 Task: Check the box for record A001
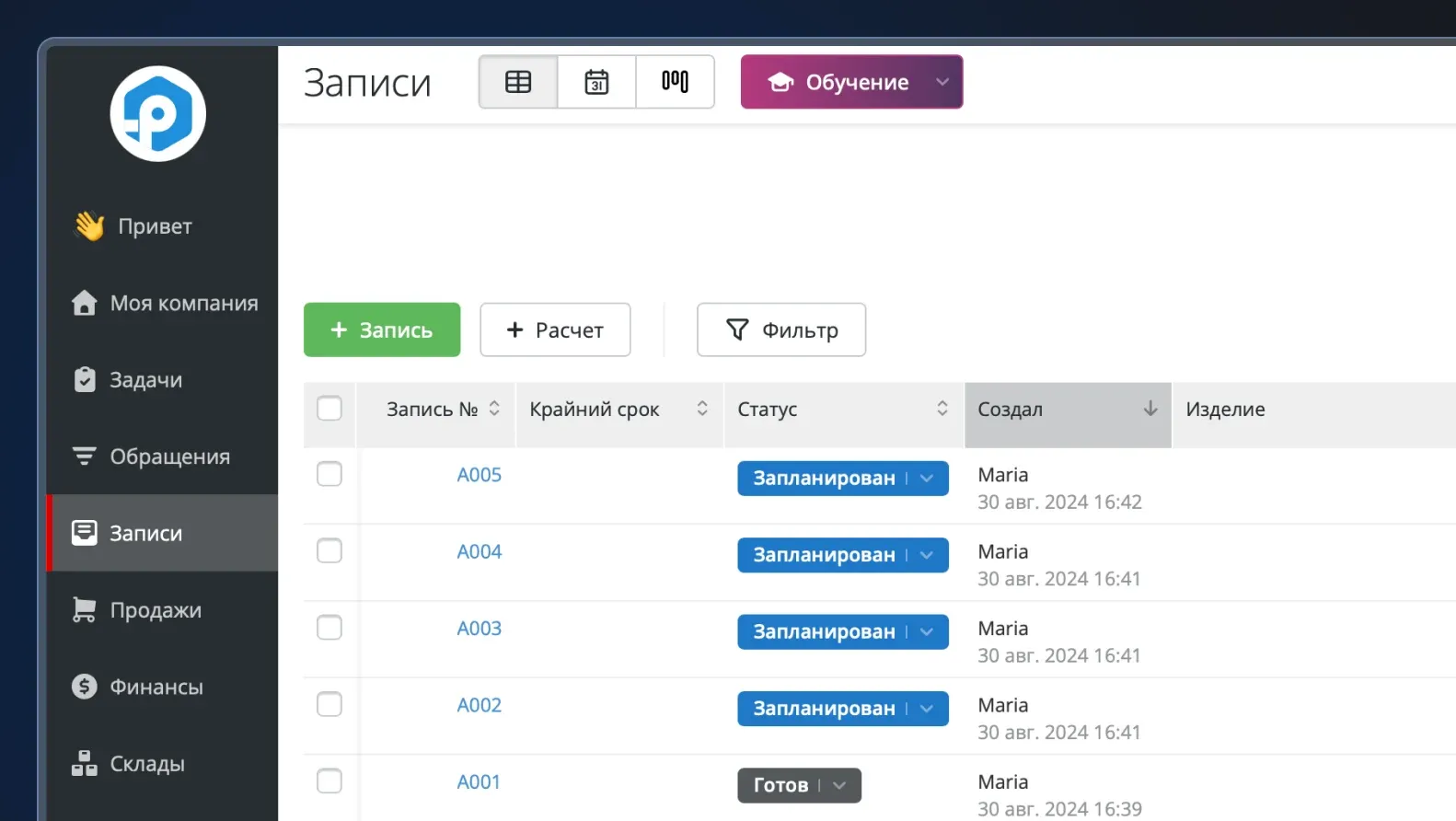pos(329,781)
